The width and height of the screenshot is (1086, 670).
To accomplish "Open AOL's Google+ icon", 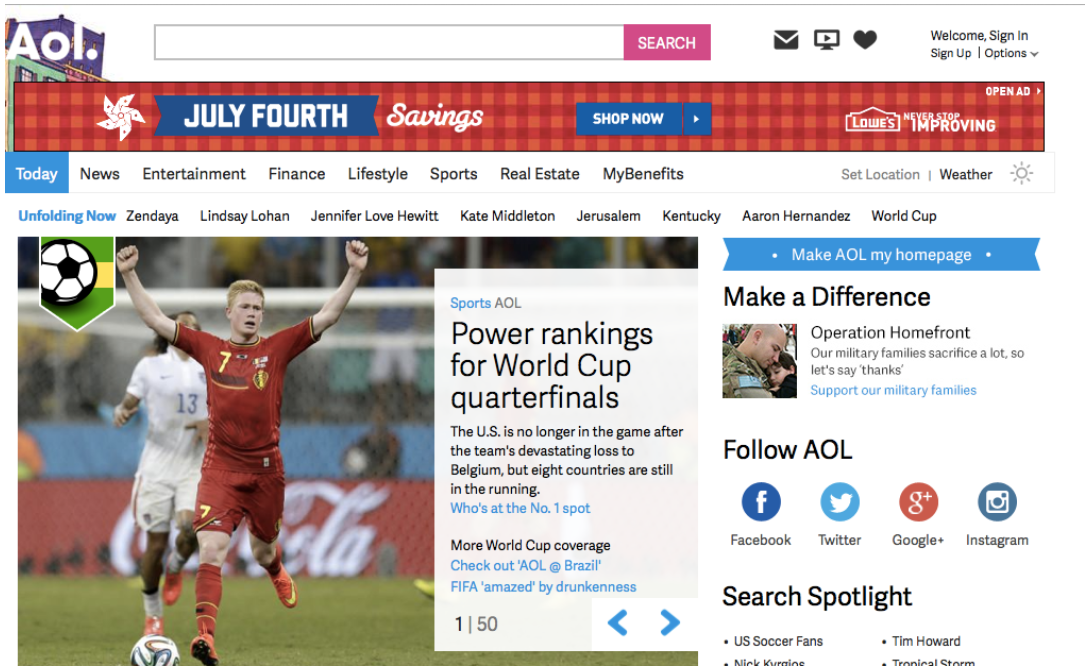I will click(918, 502).
